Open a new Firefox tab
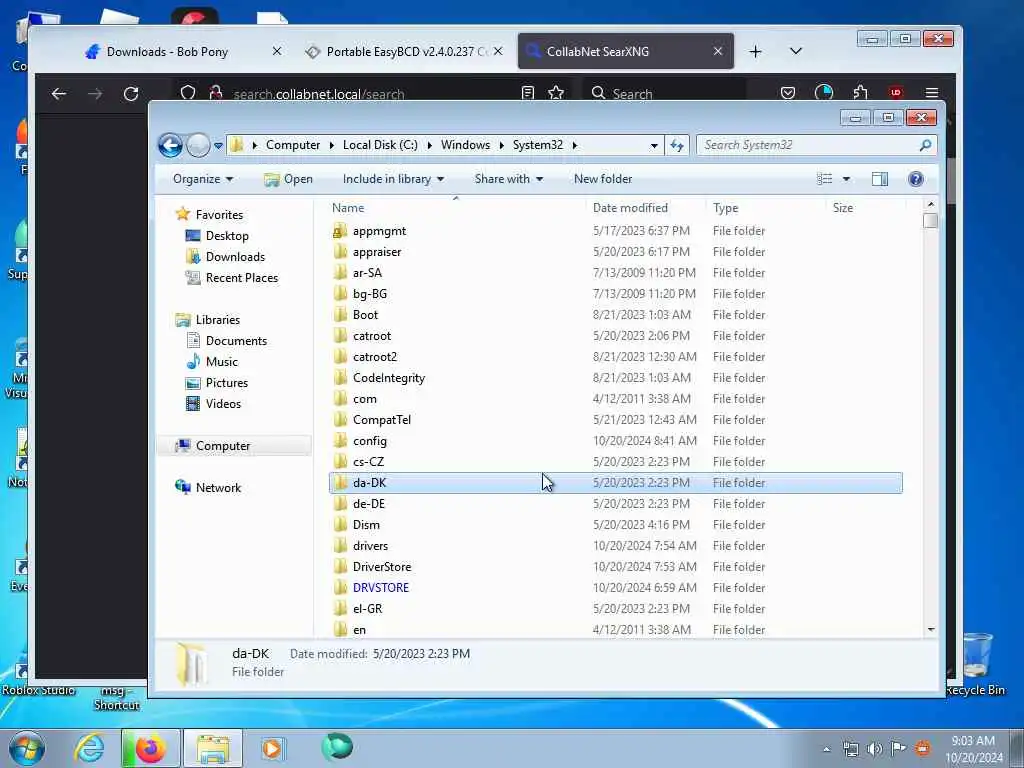 pos(756,52)
